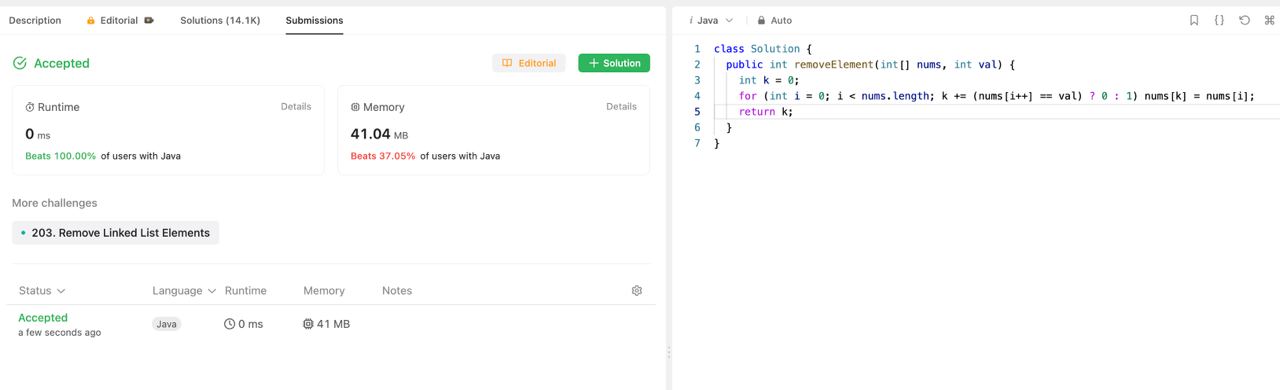Click the keyboard shortcuts command icon
The width and height of the screenshot is (1280, 390).
coord(1269,20)
